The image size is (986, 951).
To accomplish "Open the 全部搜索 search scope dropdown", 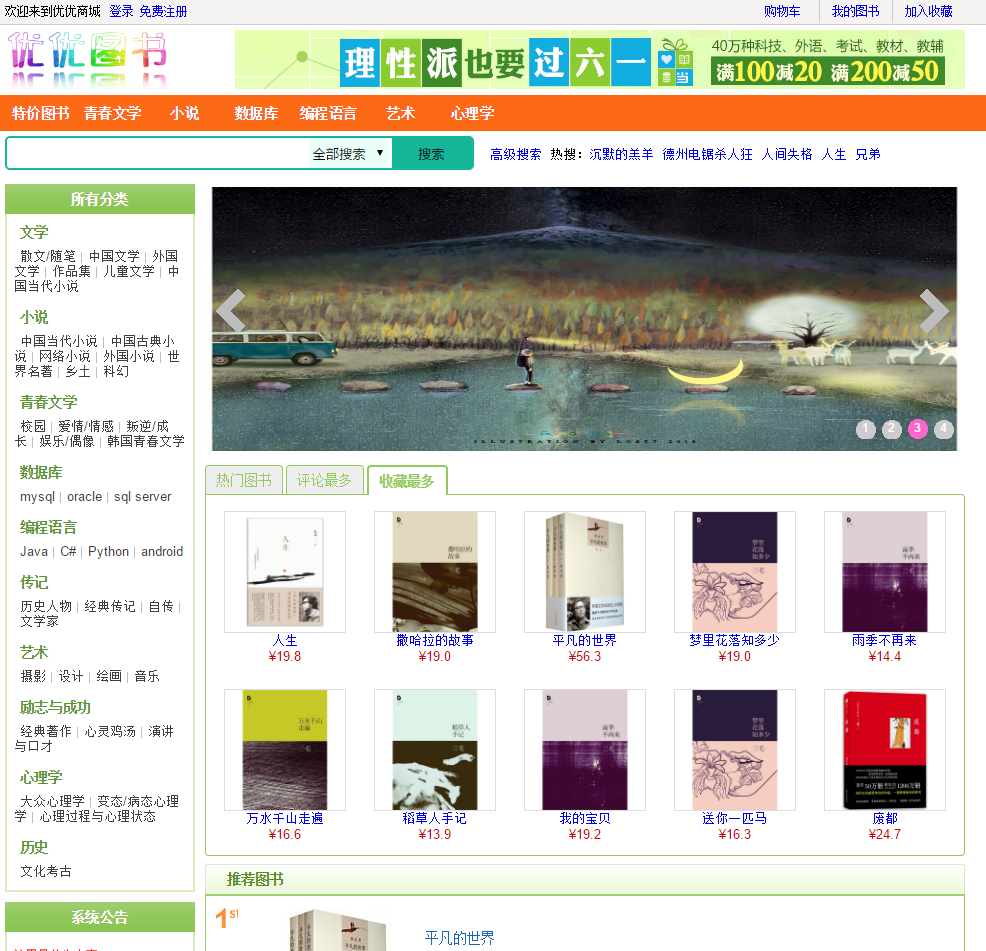I will pos(349,153).
